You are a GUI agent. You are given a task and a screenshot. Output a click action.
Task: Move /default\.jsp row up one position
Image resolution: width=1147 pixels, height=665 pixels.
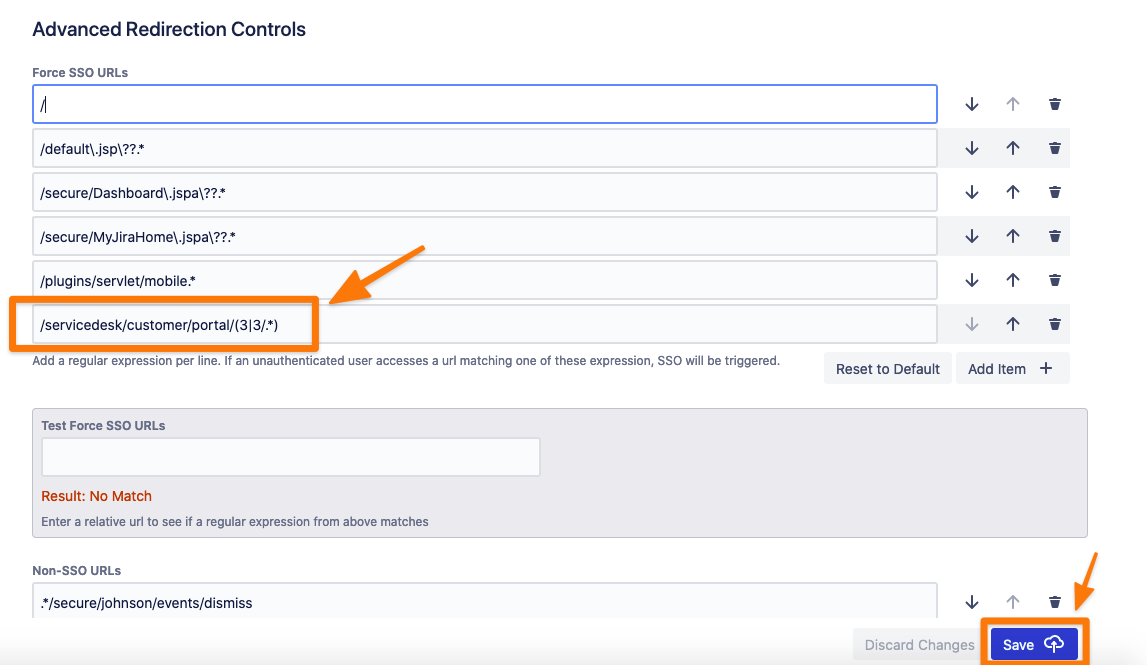coord(1012,148)
